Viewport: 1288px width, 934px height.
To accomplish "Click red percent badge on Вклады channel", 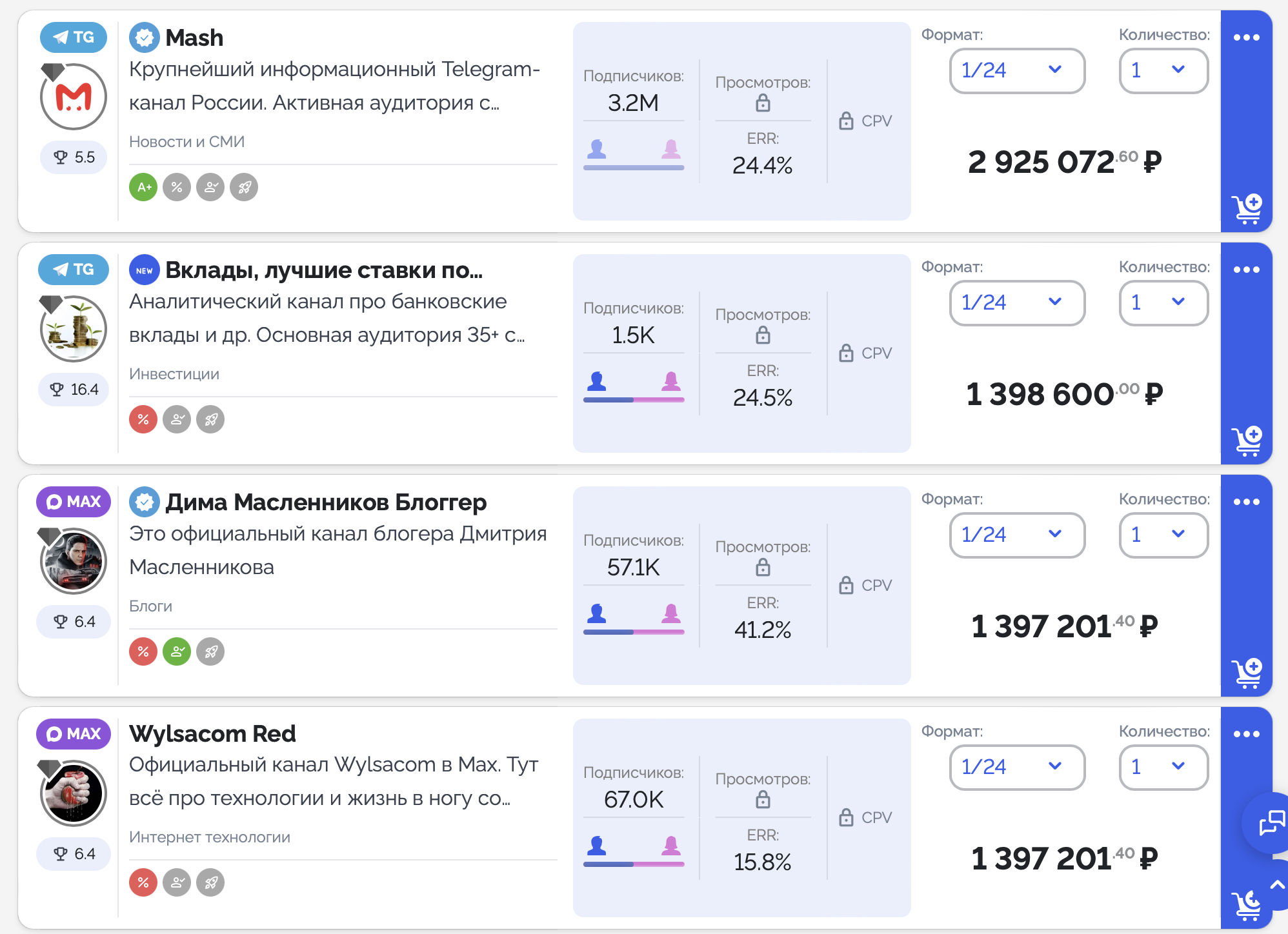I will click(x=143, y=420).
